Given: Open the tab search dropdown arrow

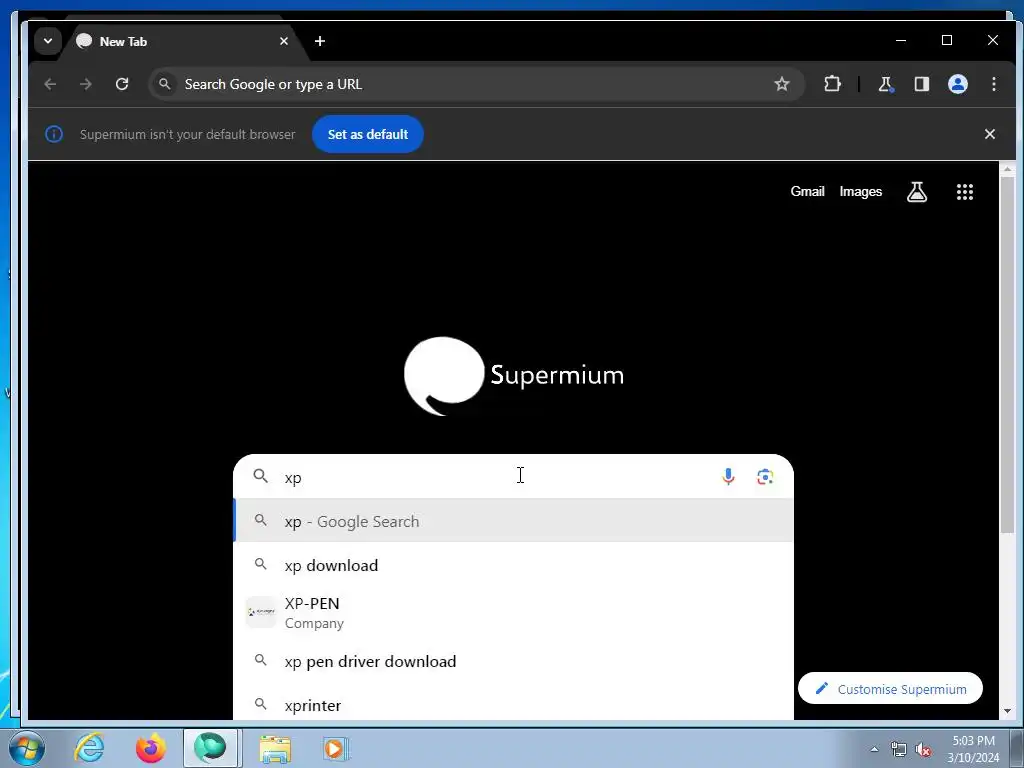Looking at the screenshot, I should coord(48,41).
